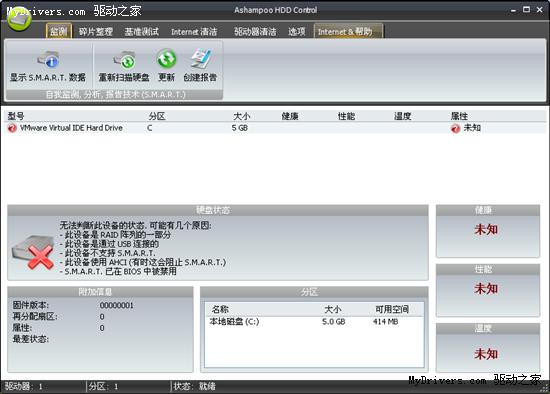Click 未知 text in the 属性 column

(x=472, y=128)
